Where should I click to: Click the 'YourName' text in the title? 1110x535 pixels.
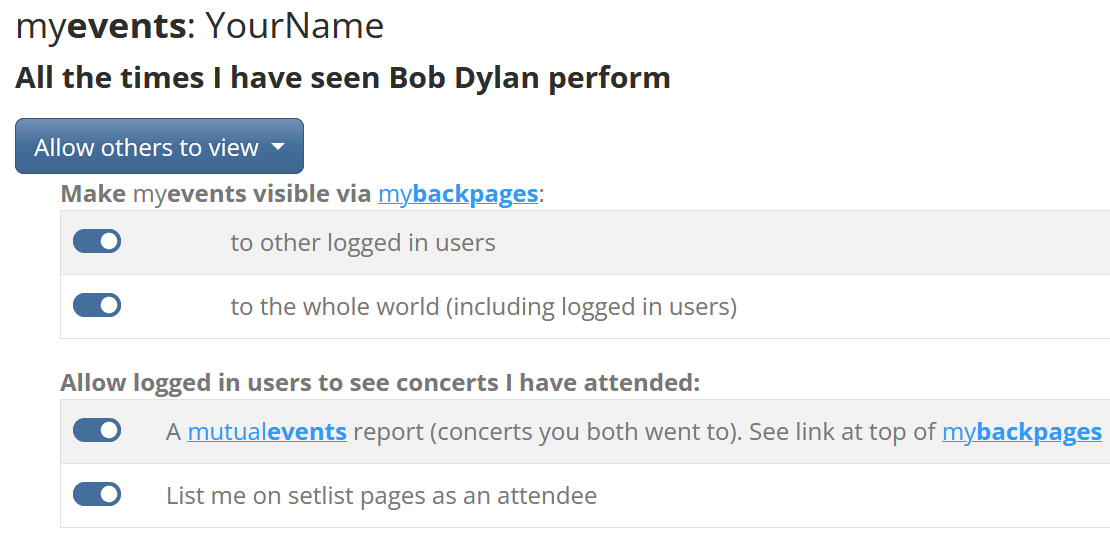click(x=294, y=26)
